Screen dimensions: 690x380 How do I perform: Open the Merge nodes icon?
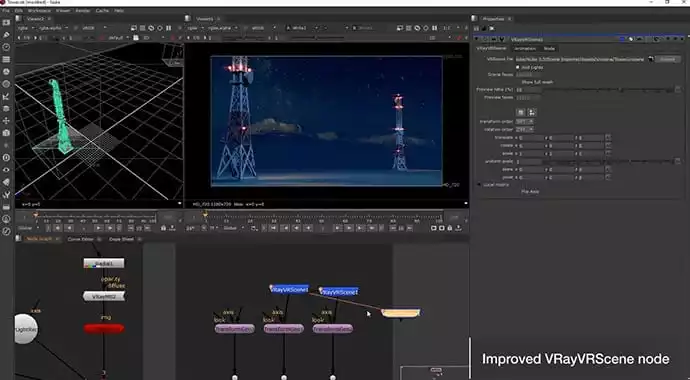click(6, 109)
